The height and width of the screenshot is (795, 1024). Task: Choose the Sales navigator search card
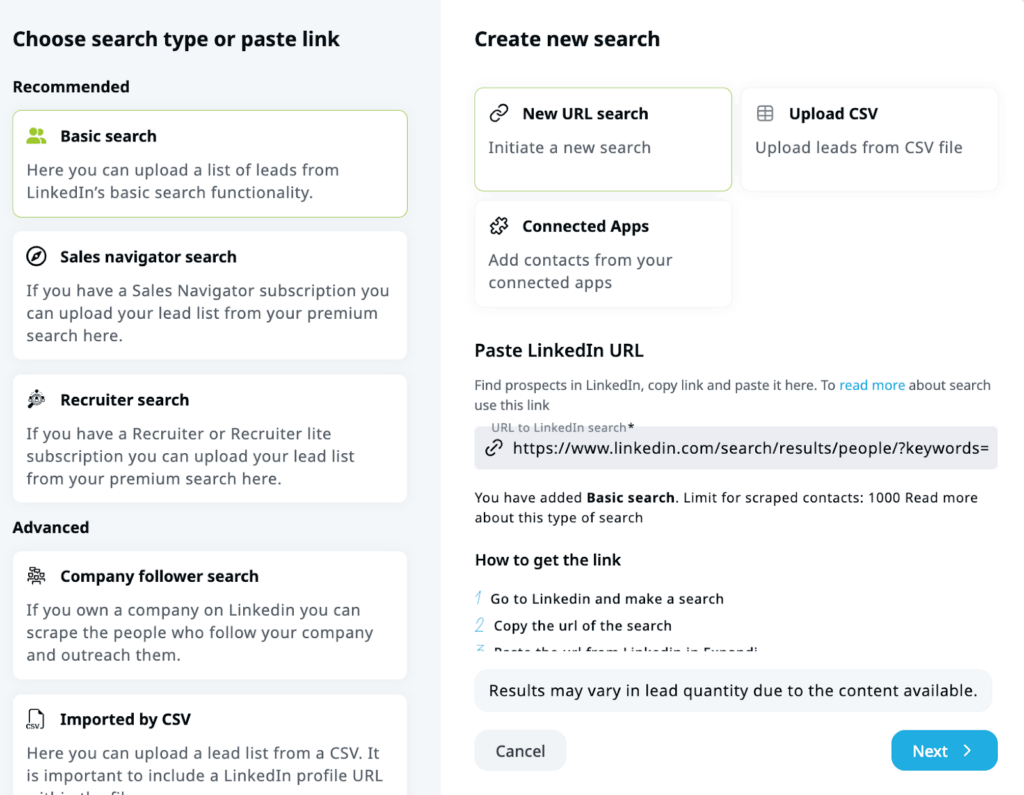pyautogui.click(x=209, y=295)
